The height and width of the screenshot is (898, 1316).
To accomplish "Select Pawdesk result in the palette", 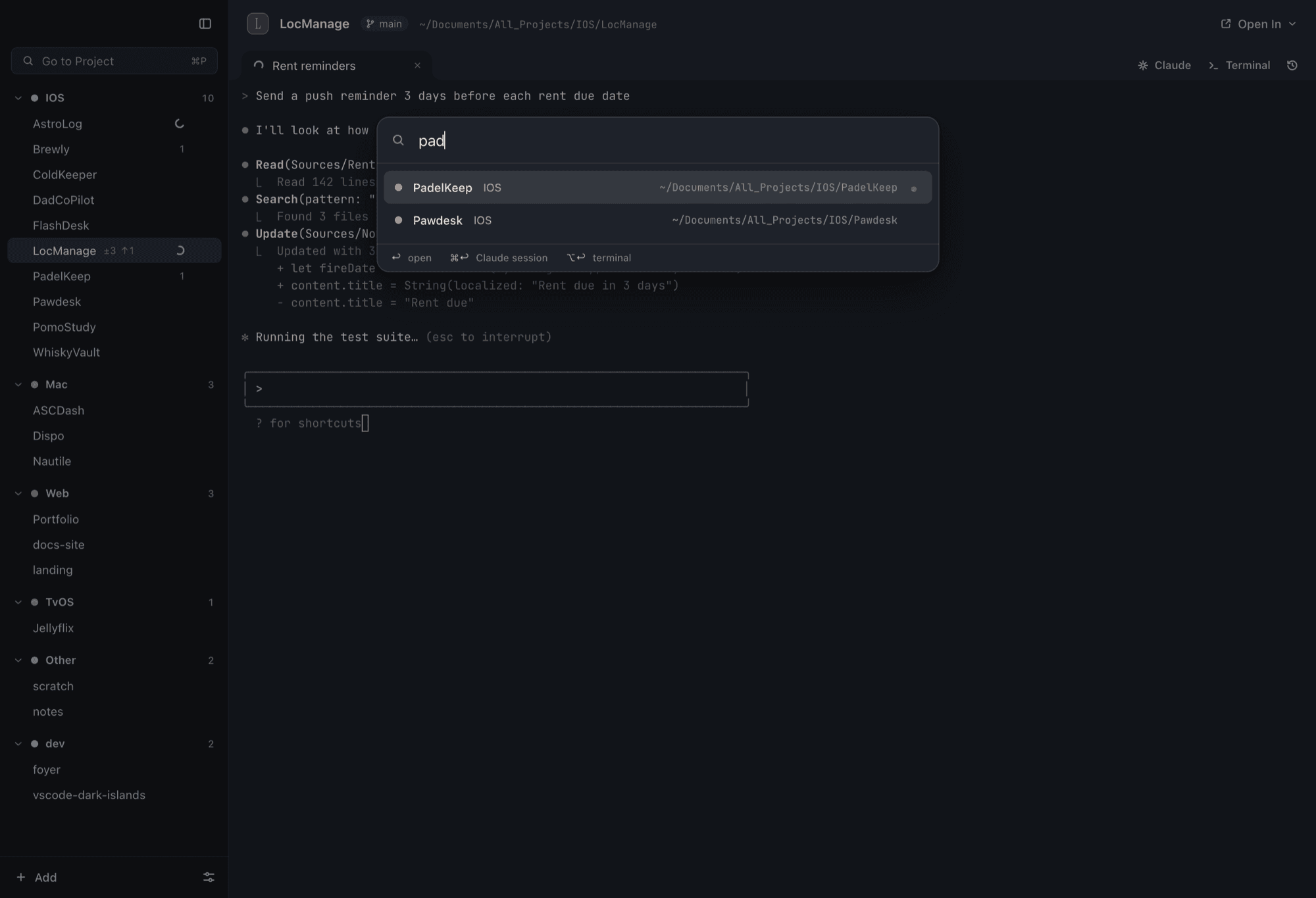I will [x=658, y=220].
